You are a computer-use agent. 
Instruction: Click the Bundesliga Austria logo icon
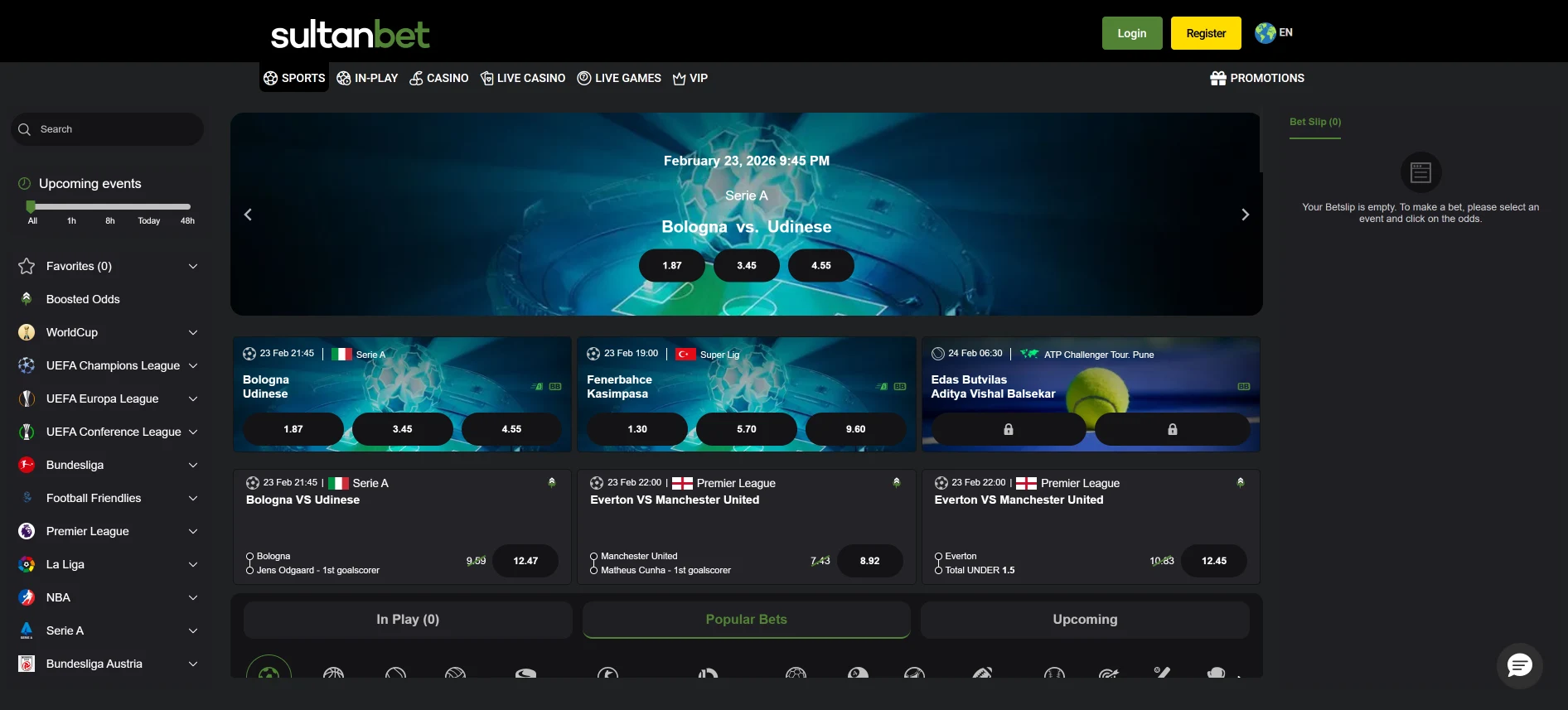click(x=27, y=664)
